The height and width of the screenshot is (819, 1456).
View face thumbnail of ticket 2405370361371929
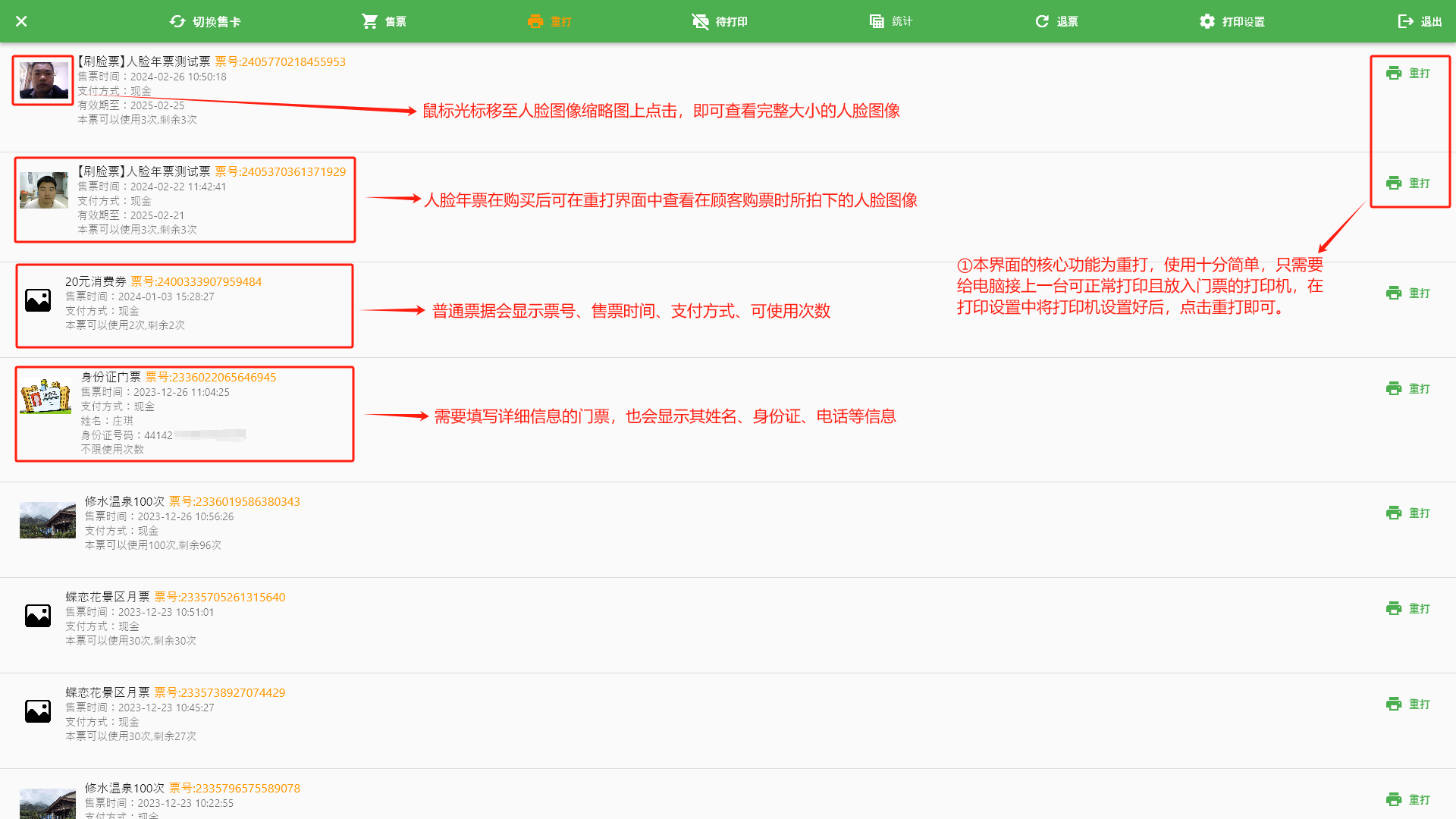point(43,190)
